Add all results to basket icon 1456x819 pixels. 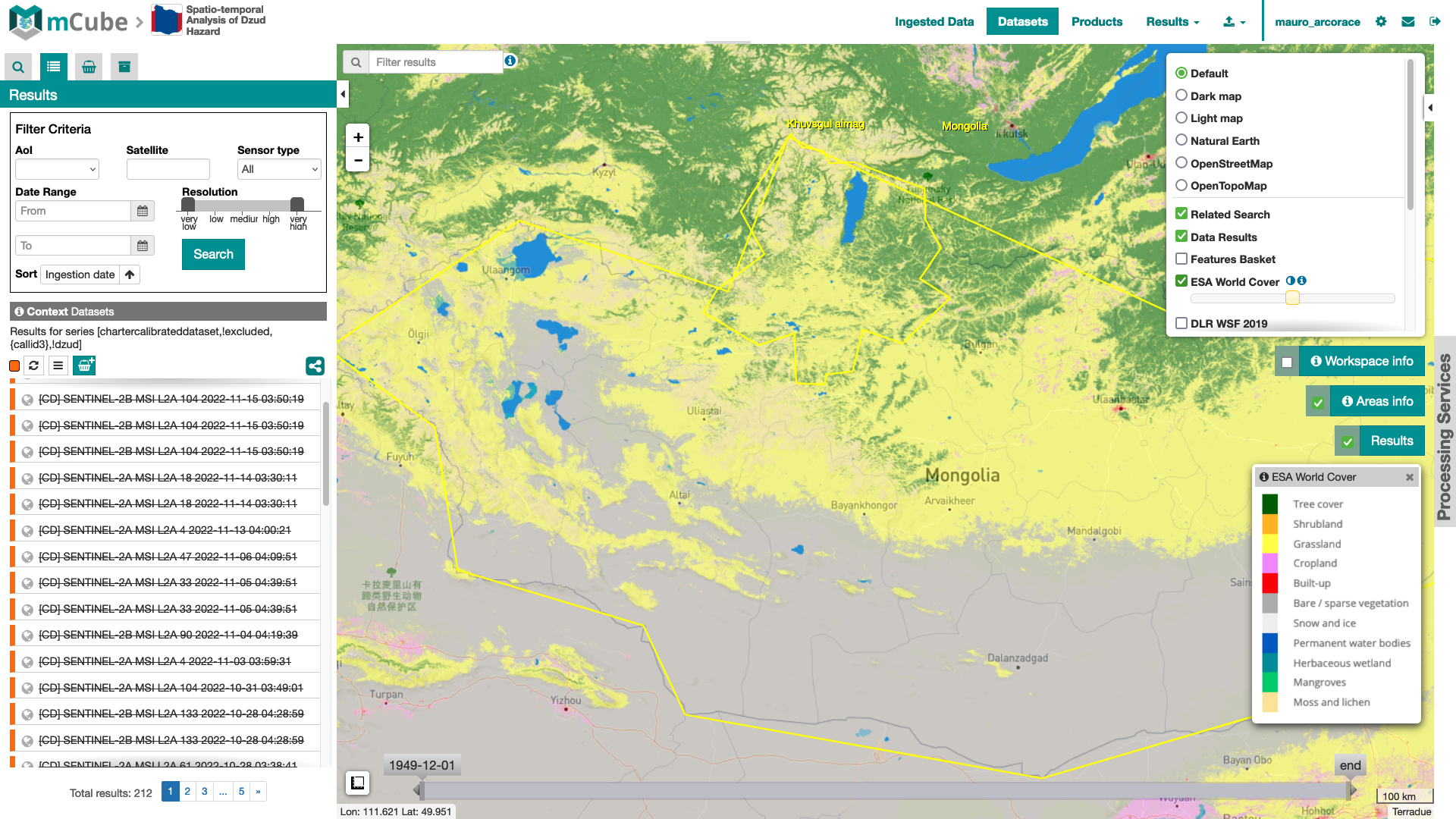84,366
